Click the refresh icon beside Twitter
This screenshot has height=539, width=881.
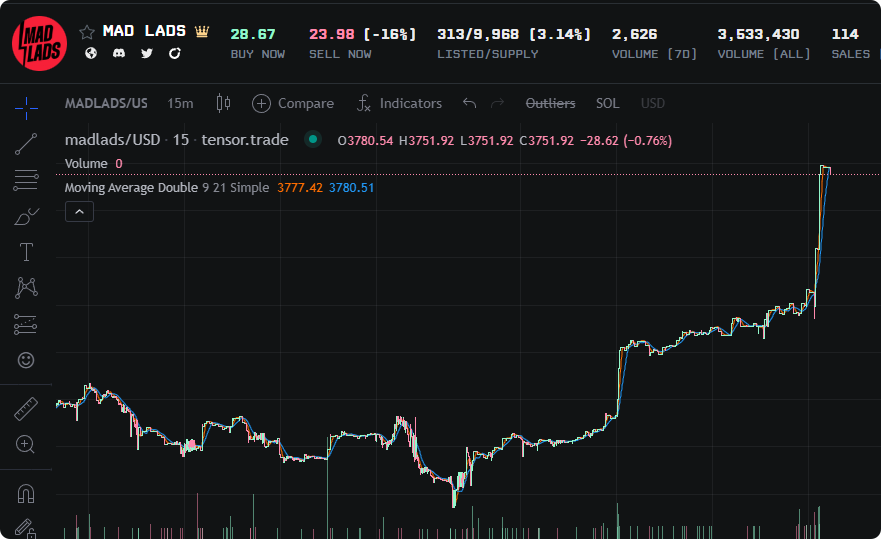(175, 53)
